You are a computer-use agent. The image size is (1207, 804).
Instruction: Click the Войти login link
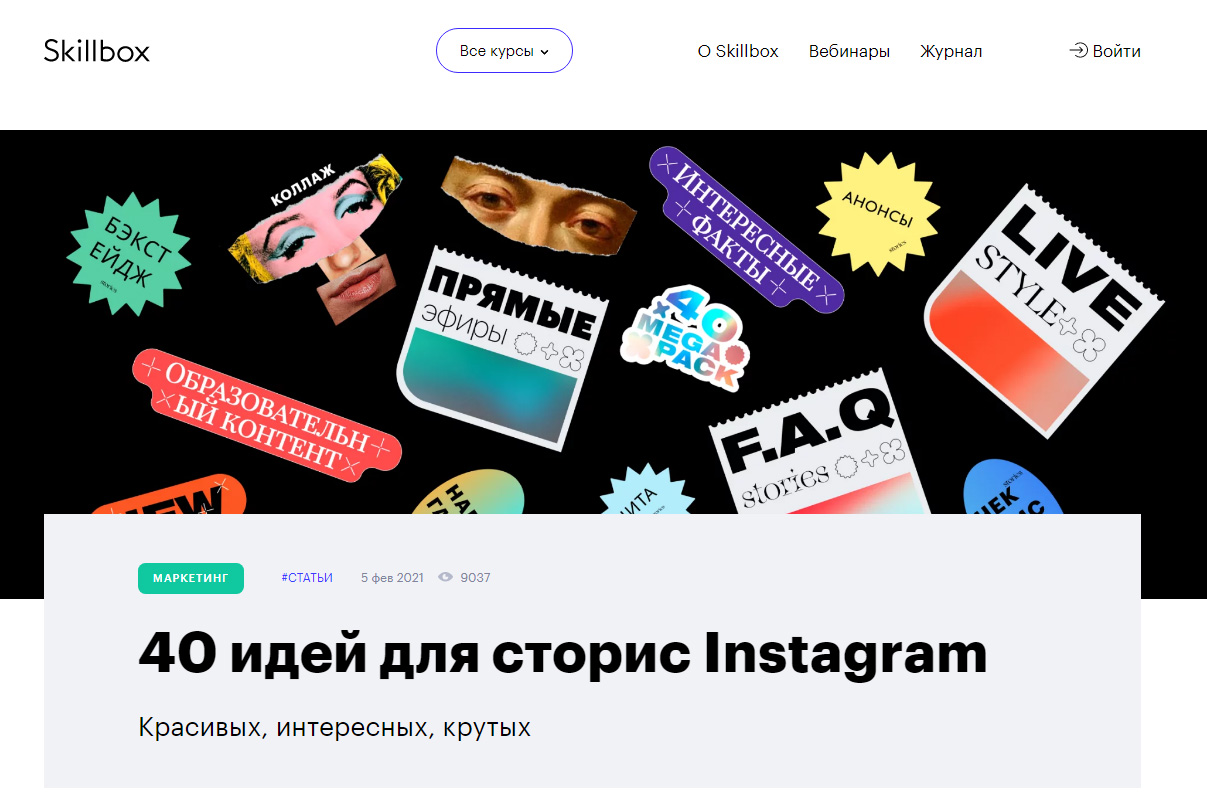pos(1116,51)
